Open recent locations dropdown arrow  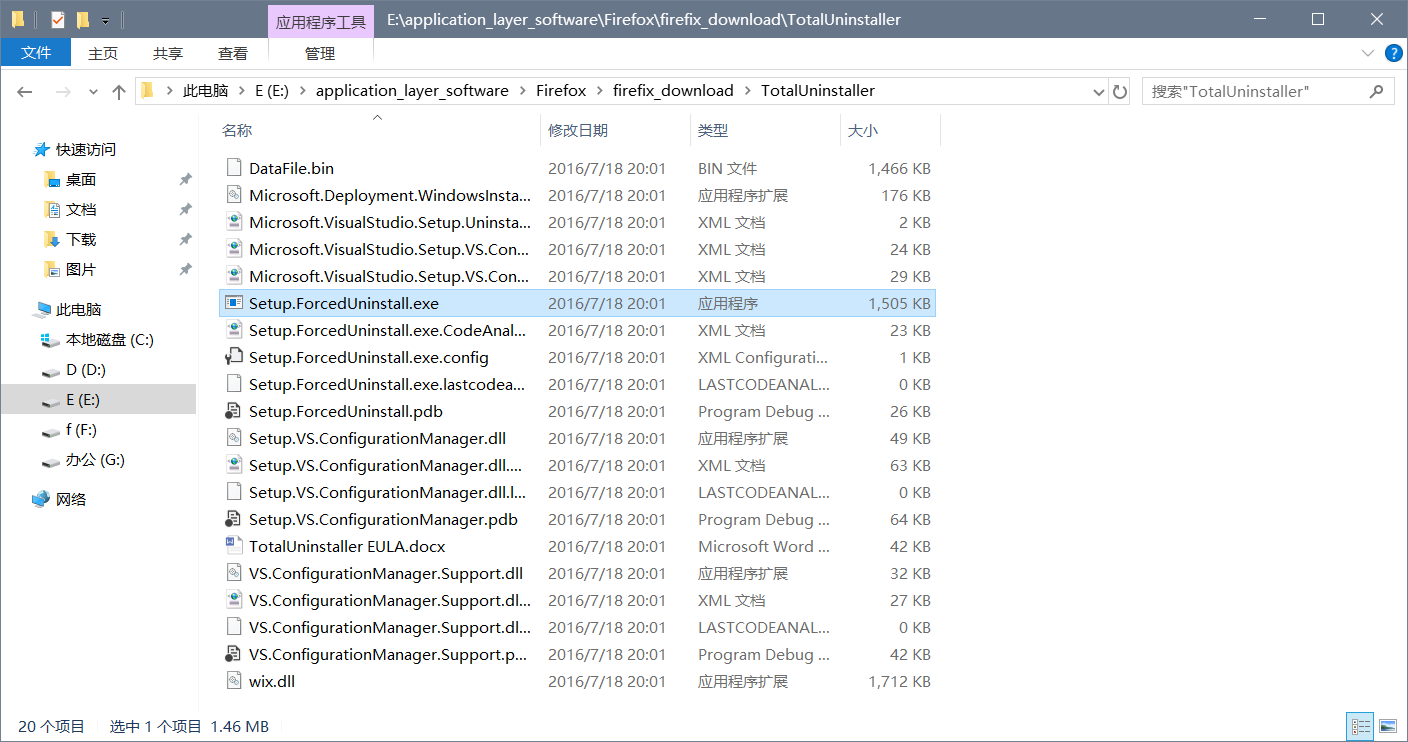94,91
